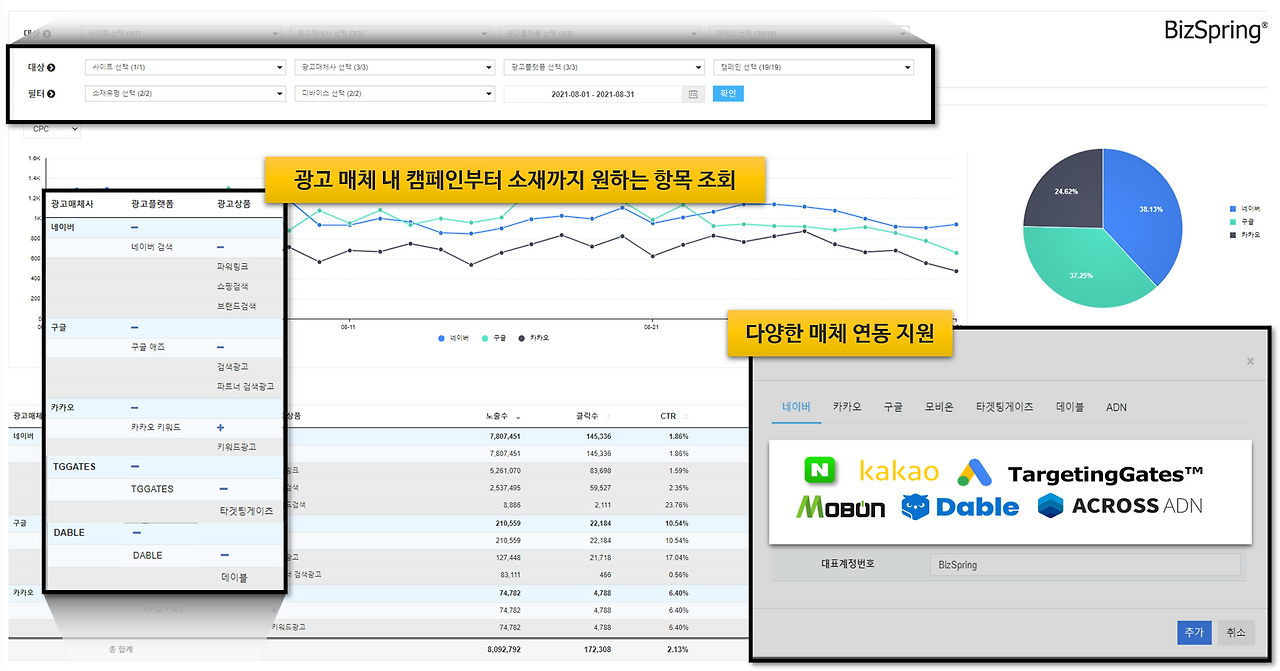This screenshot has width=1280, height=671.
Task: Click the 취소 button in dialog
Action: click(1236, 633)
